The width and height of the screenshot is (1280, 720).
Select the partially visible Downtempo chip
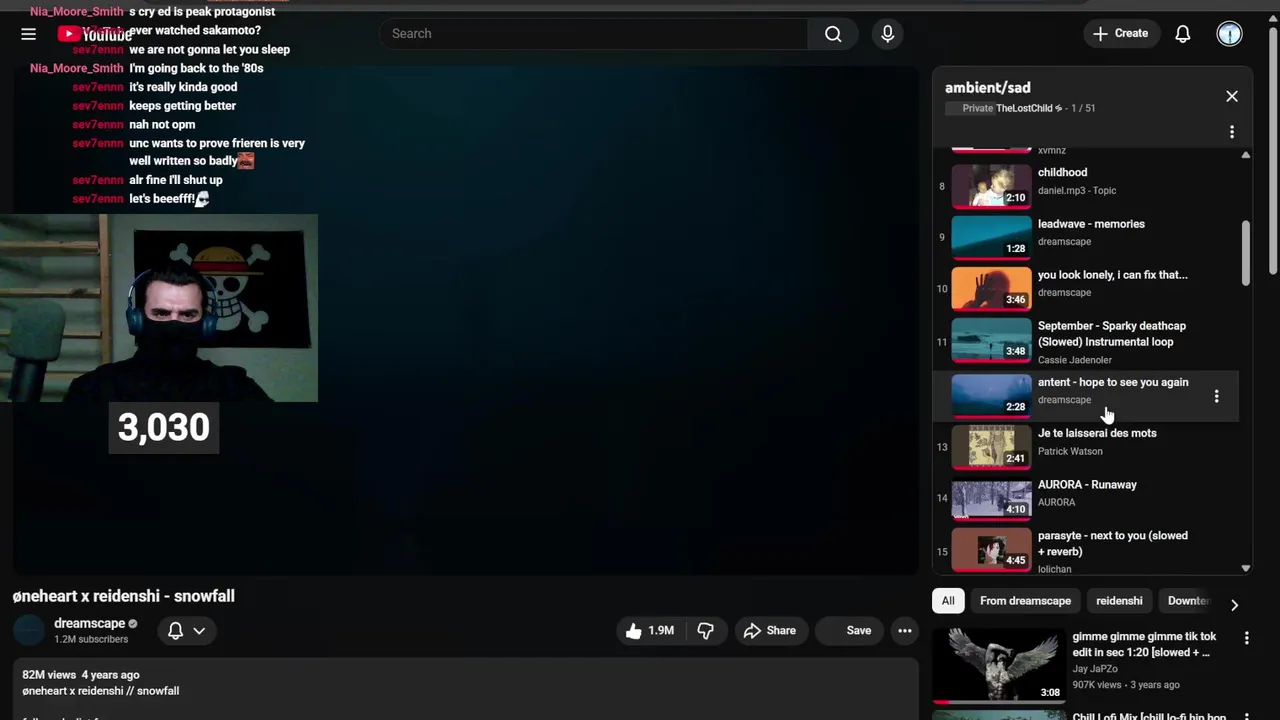pos(1187,601)
